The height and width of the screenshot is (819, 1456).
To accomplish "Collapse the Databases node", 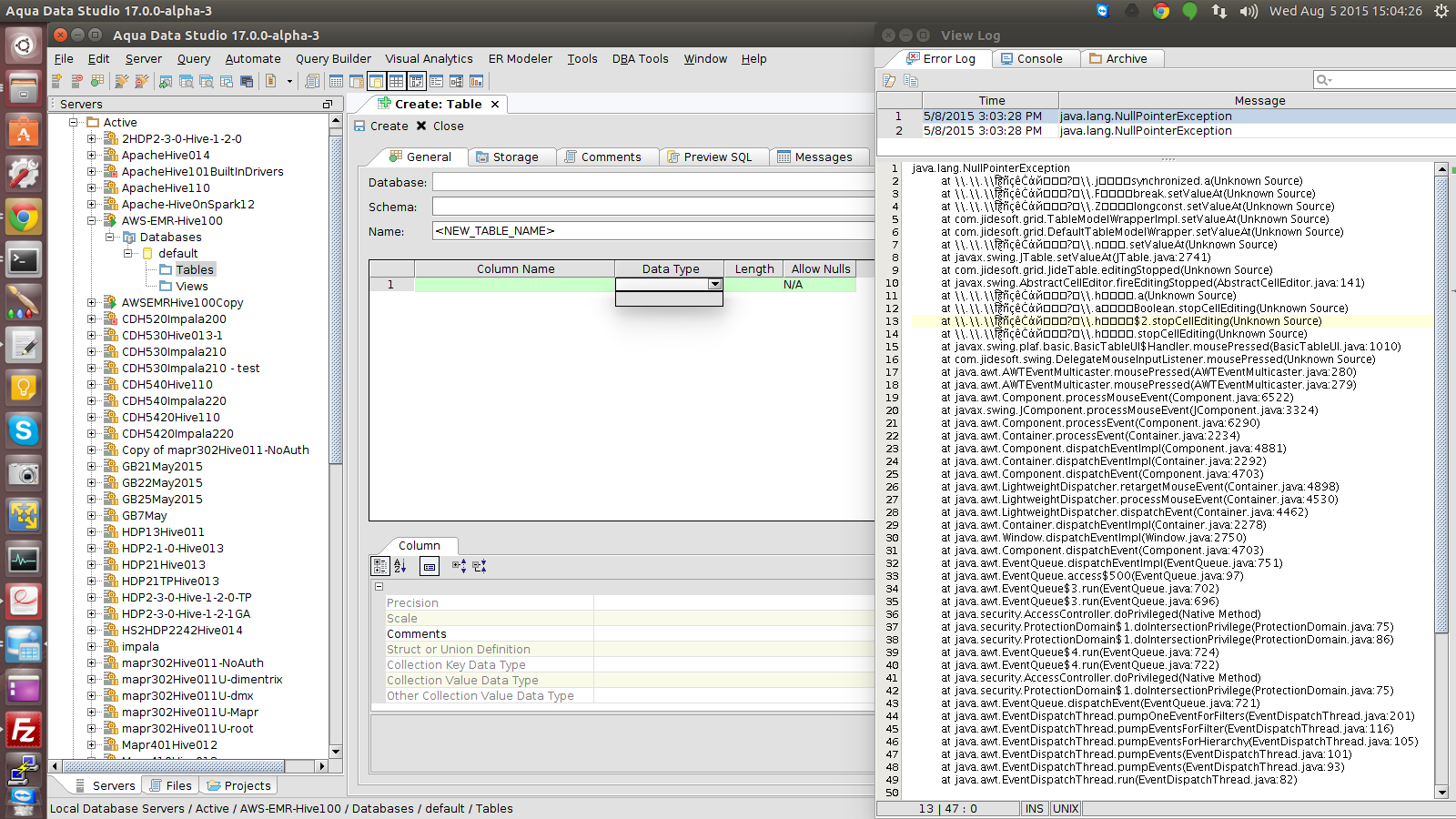I will click(x=110, y=237).
